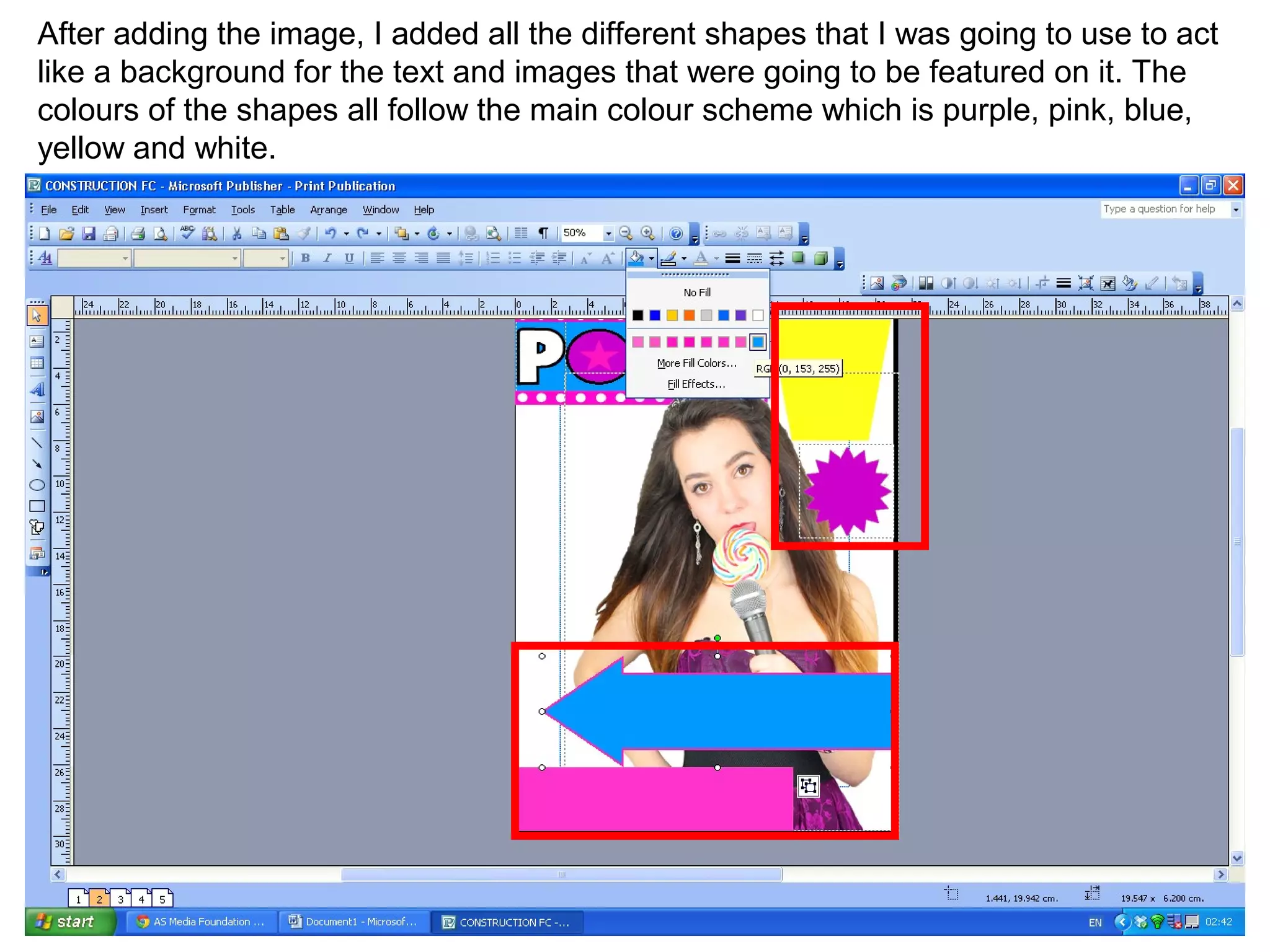Viewport: 1270px width, 952px height.
Task: Open the Fill Color dropdown arrow
Action: click(651, 258)
